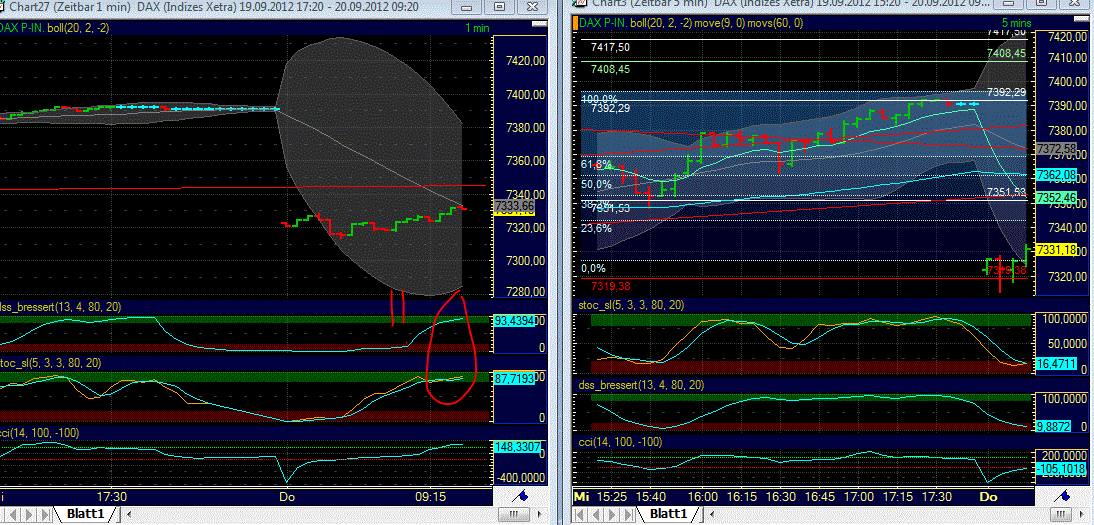
Task: Click 'cci(14, 100, -100)' label in 5 min chart
Action: pos(620,442)
